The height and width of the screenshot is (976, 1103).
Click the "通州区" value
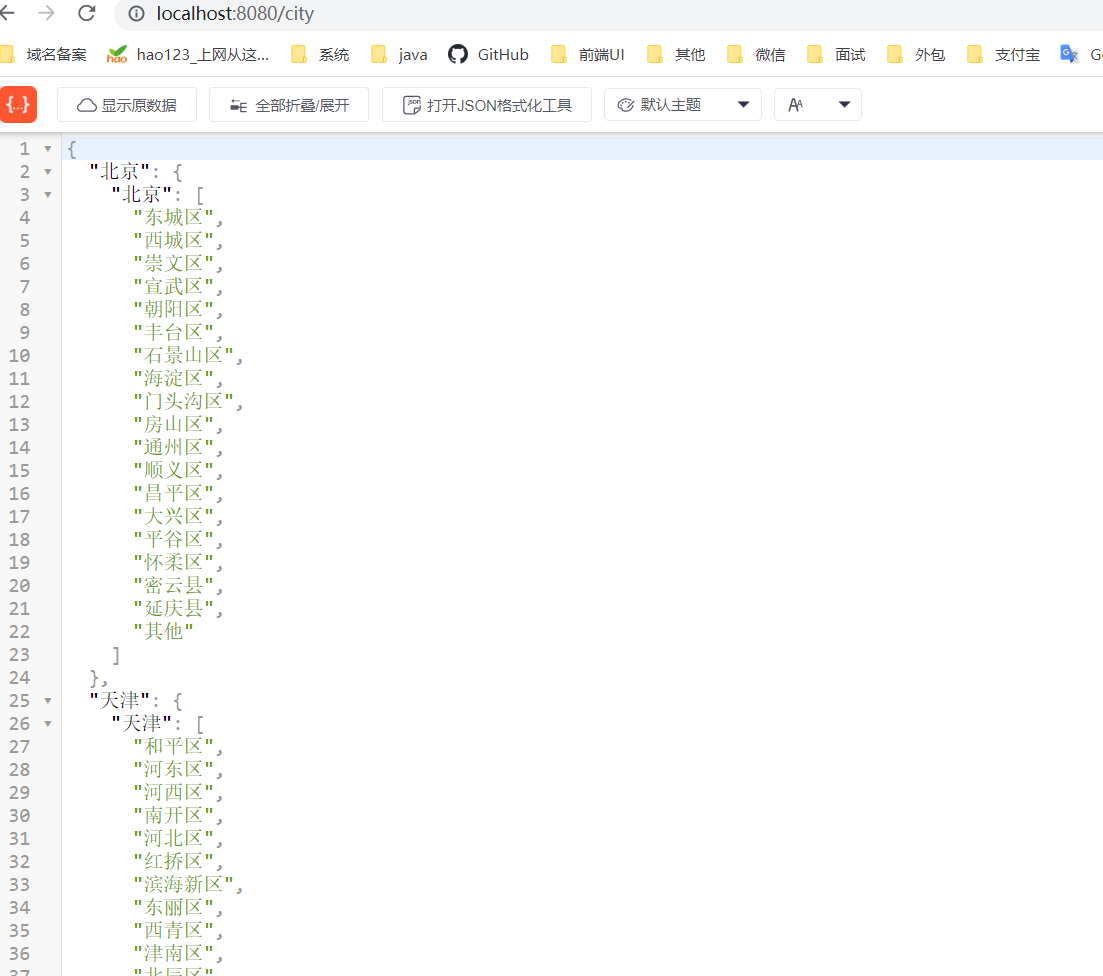click(x=174, y=447)
